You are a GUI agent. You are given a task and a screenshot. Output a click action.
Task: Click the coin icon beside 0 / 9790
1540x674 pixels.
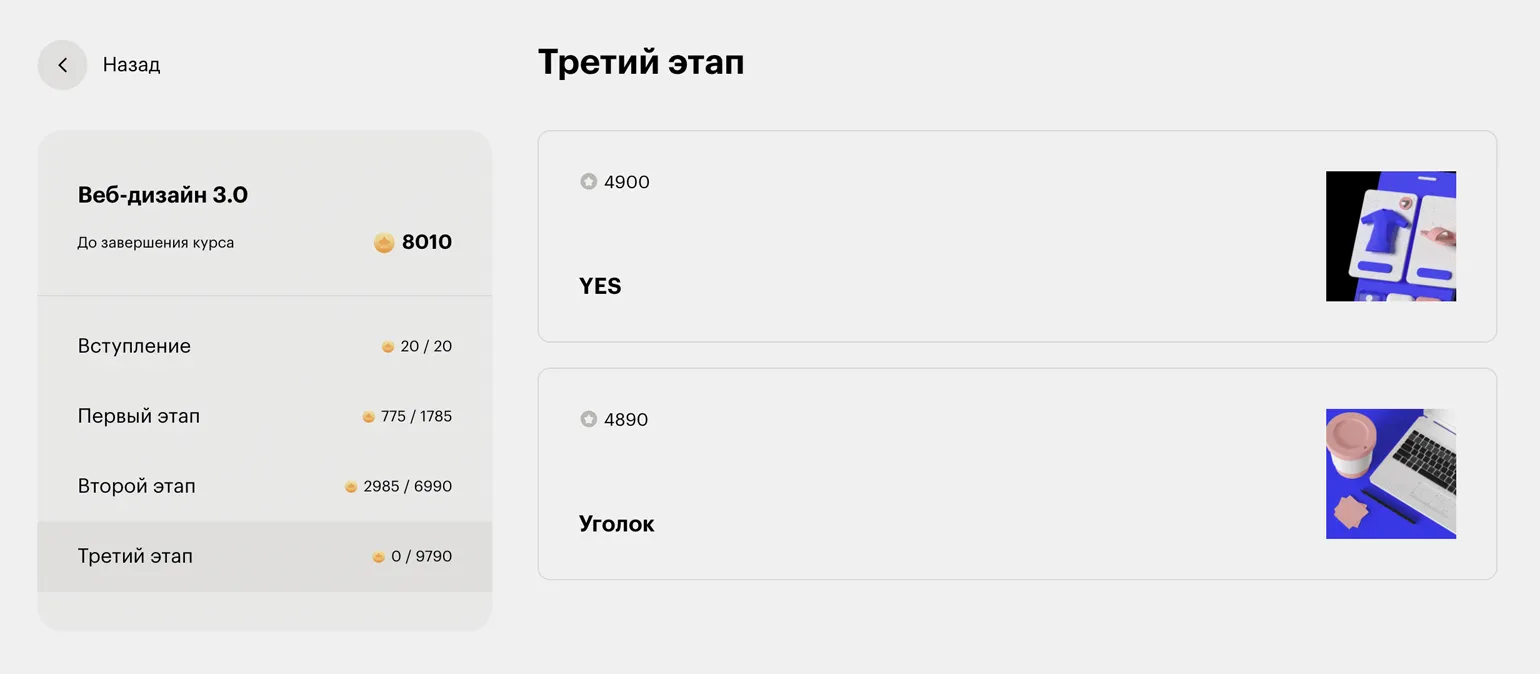[x=379, y=557]
